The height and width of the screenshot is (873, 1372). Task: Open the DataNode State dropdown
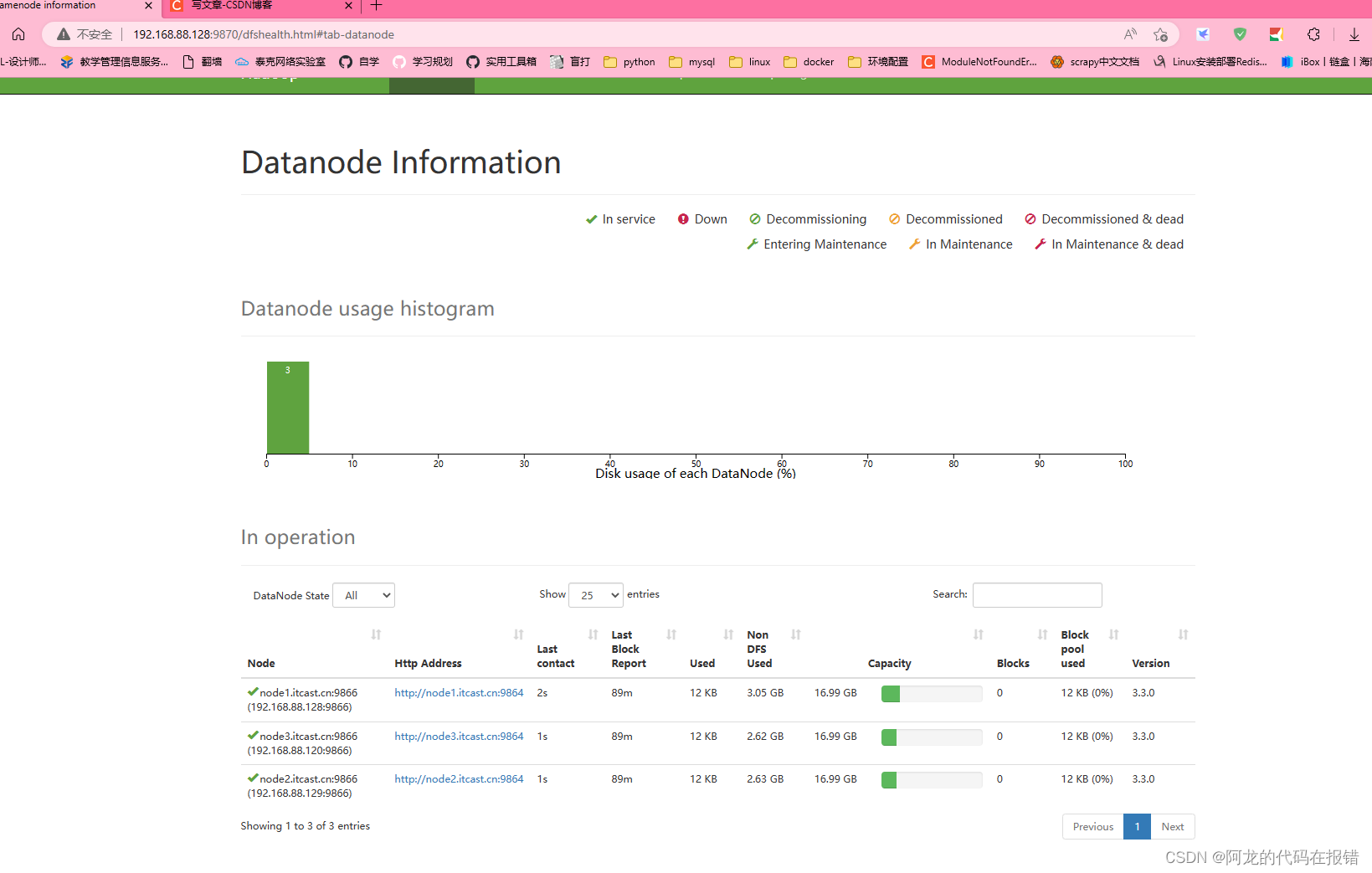(x=363, y=595)
